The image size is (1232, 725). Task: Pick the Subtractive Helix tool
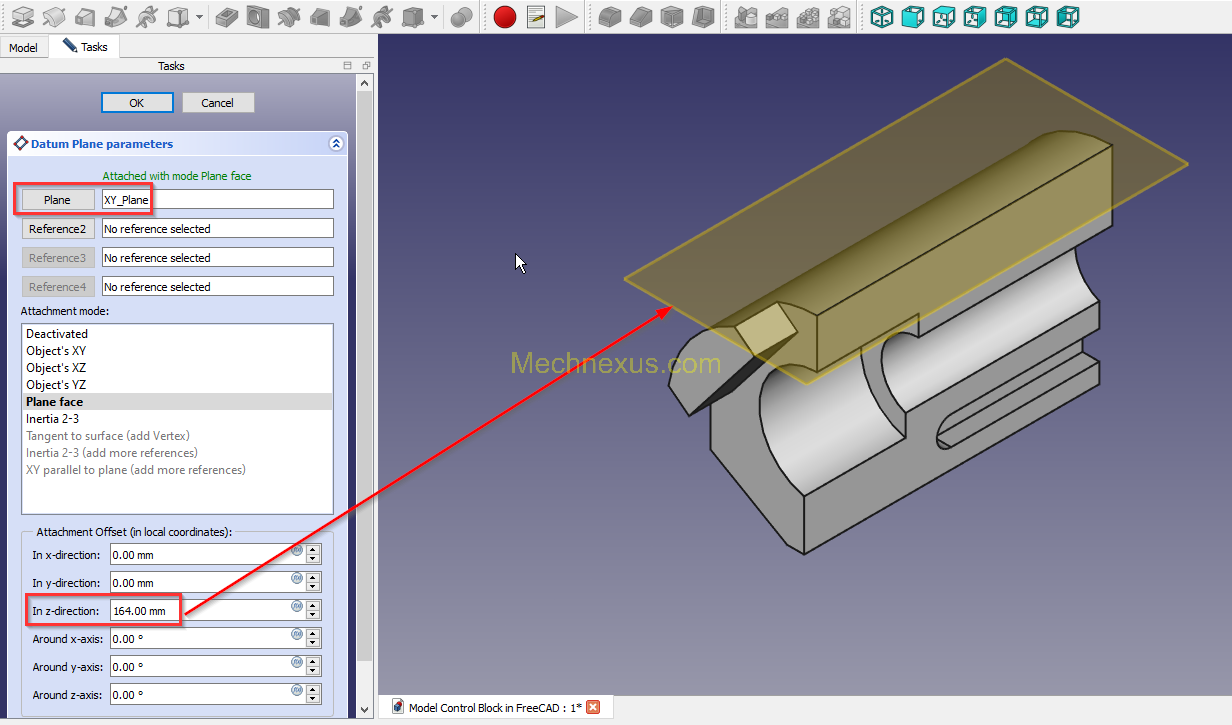pyautogui.click(x=382, y=16)
